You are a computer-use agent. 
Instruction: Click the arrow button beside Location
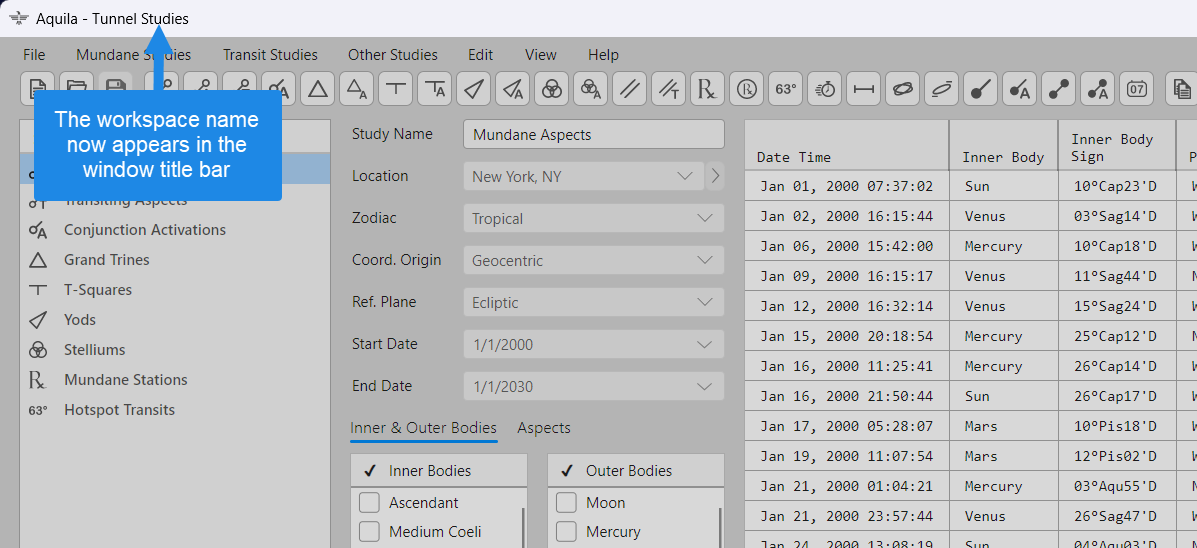click(715, 177)
